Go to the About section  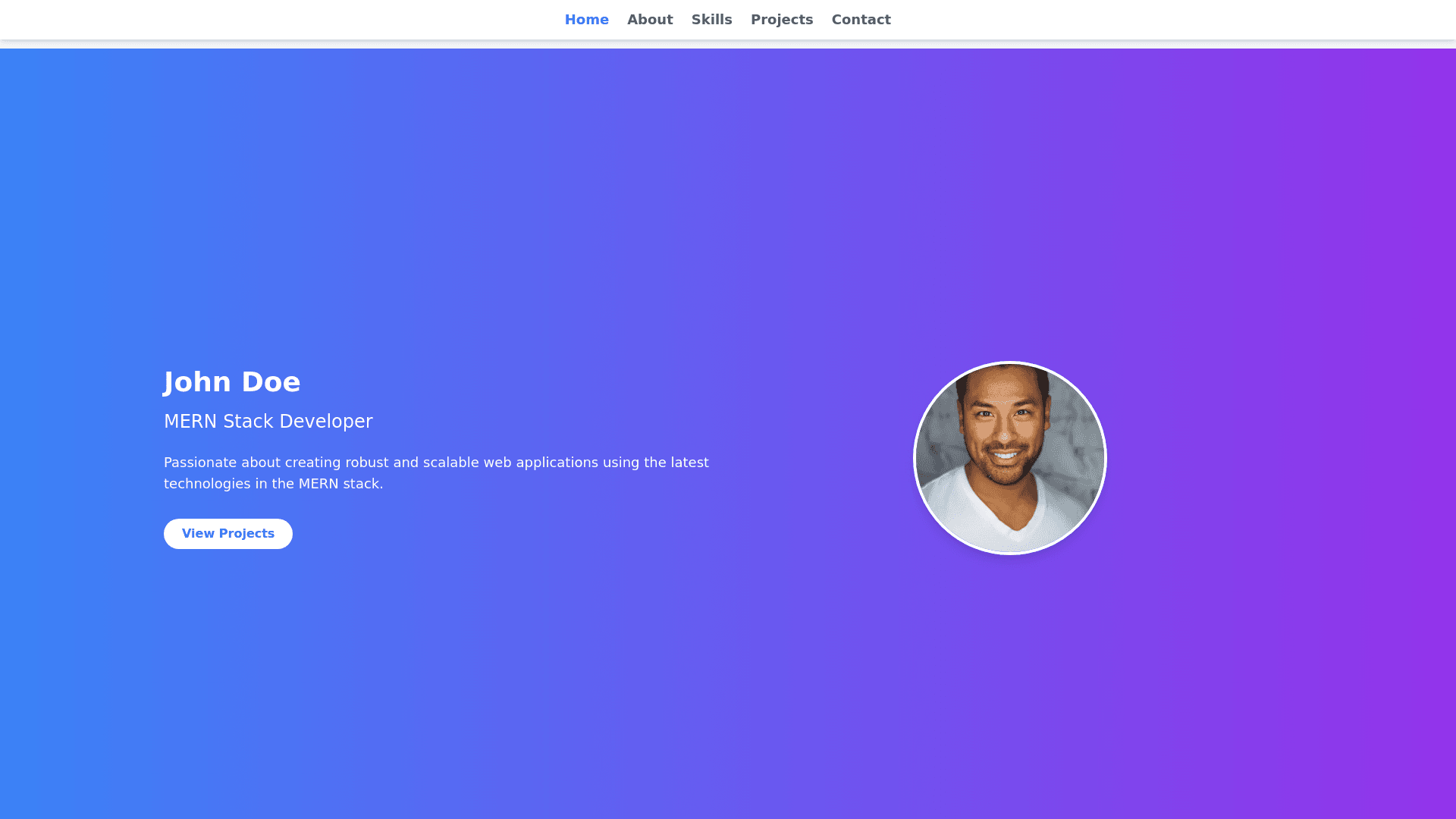[650, 20]
